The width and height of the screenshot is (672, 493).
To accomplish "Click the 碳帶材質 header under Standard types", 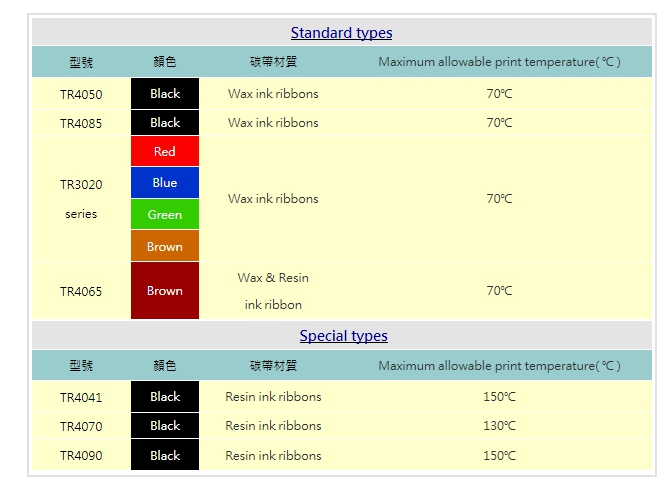I will pyautogui.click(x=273, y=62).
